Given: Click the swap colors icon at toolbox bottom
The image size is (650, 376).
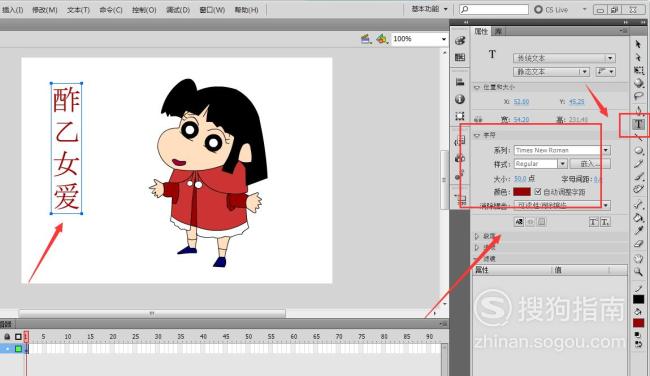Looking at the screenshot, I should [x=638, y=344].
